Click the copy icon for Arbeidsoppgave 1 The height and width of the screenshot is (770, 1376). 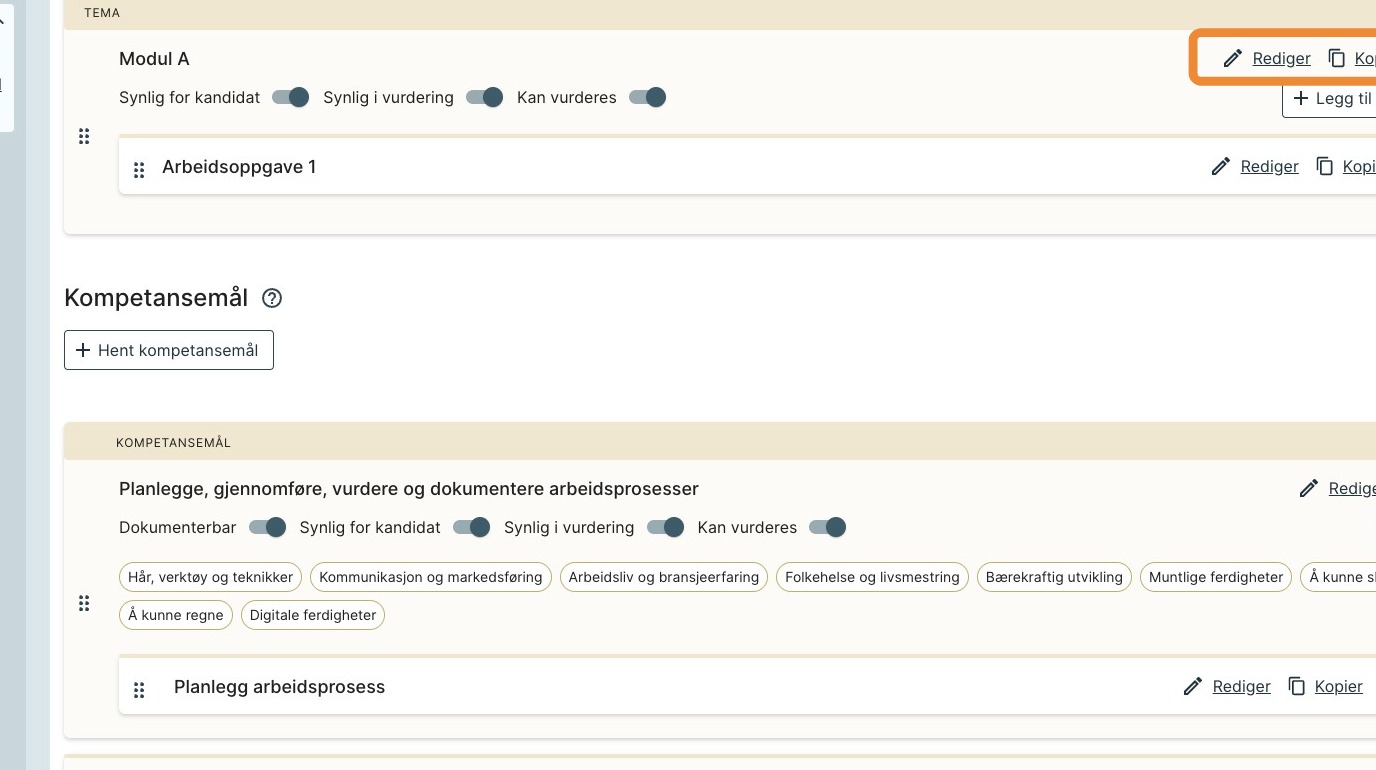pos(1325,167)
